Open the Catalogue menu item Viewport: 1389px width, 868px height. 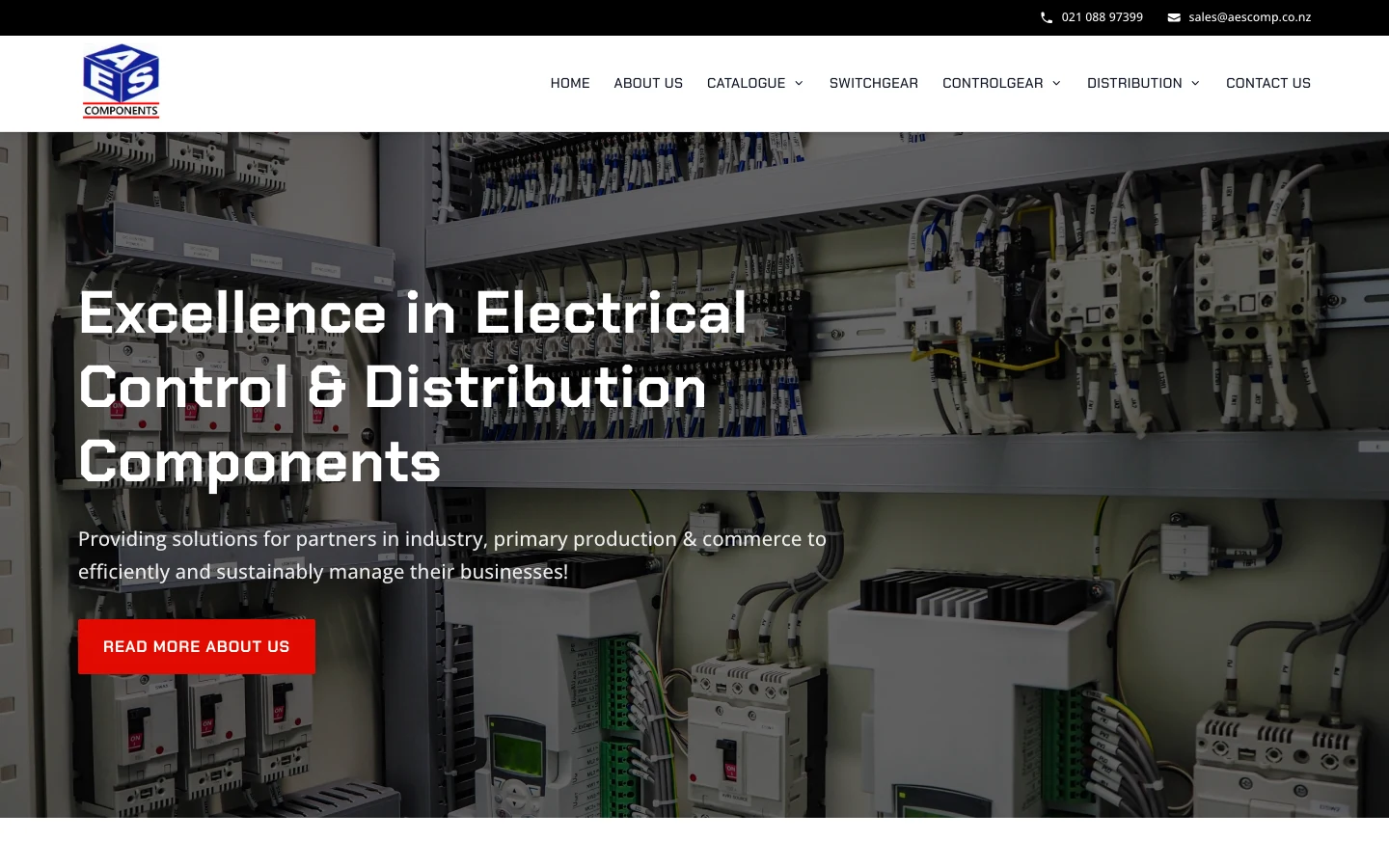tap(746, 83)
